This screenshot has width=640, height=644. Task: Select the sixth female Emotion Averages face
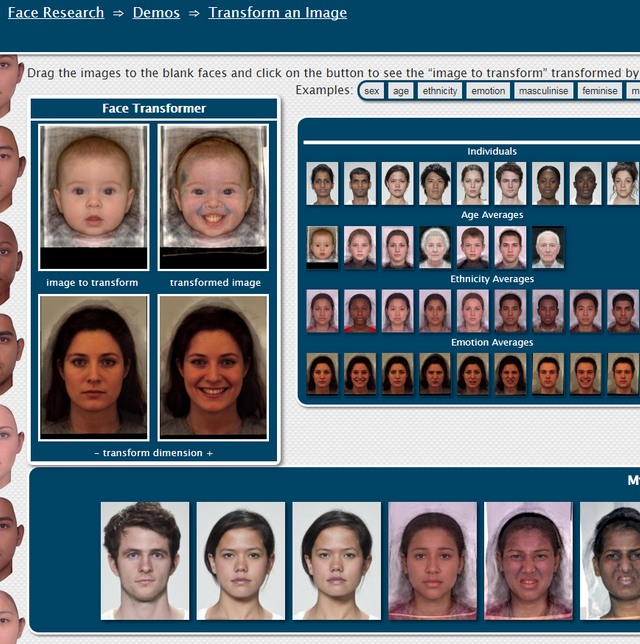(510, 374)
